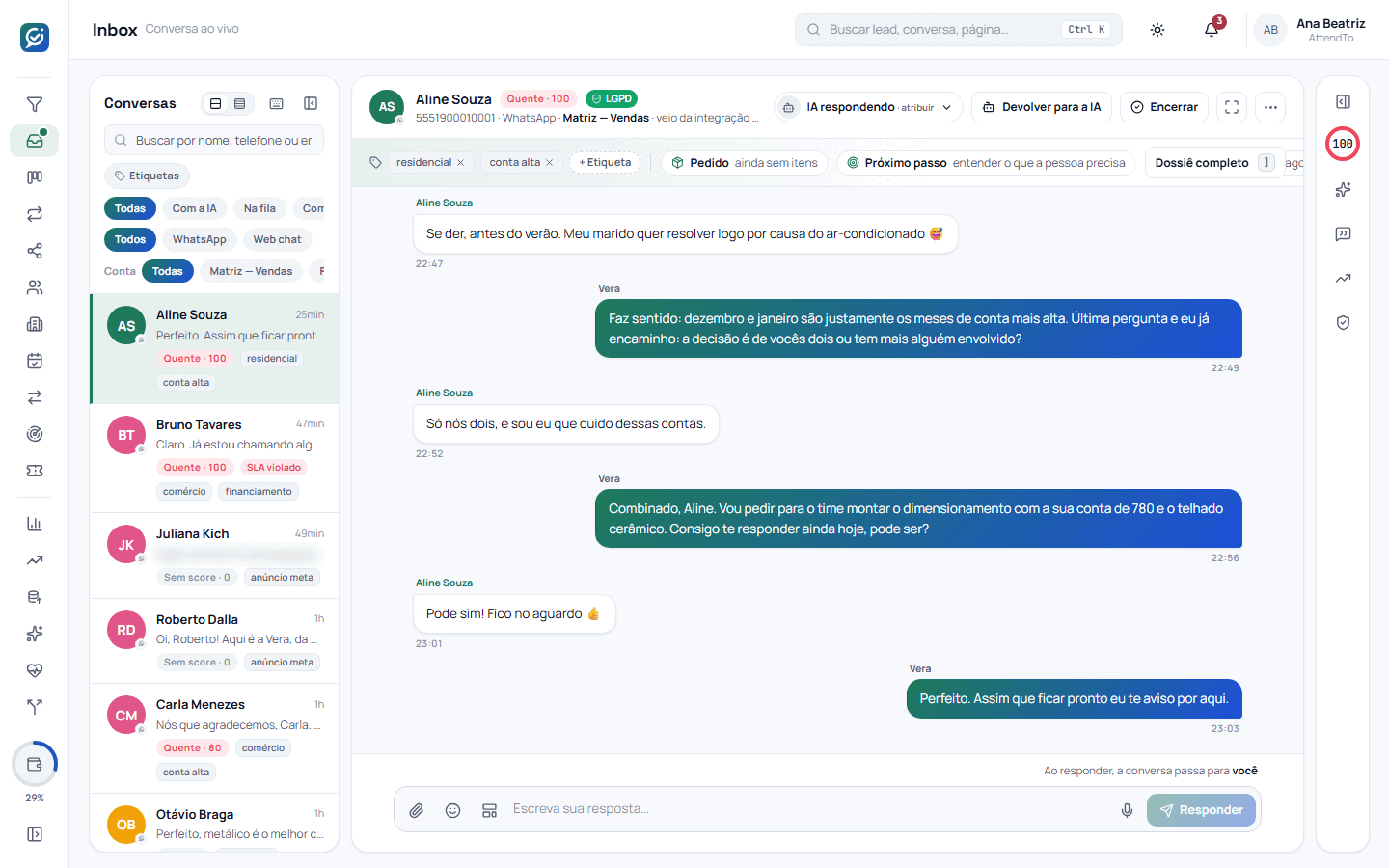
Task: Click the Responder send button
Action: coord(1201,810)
